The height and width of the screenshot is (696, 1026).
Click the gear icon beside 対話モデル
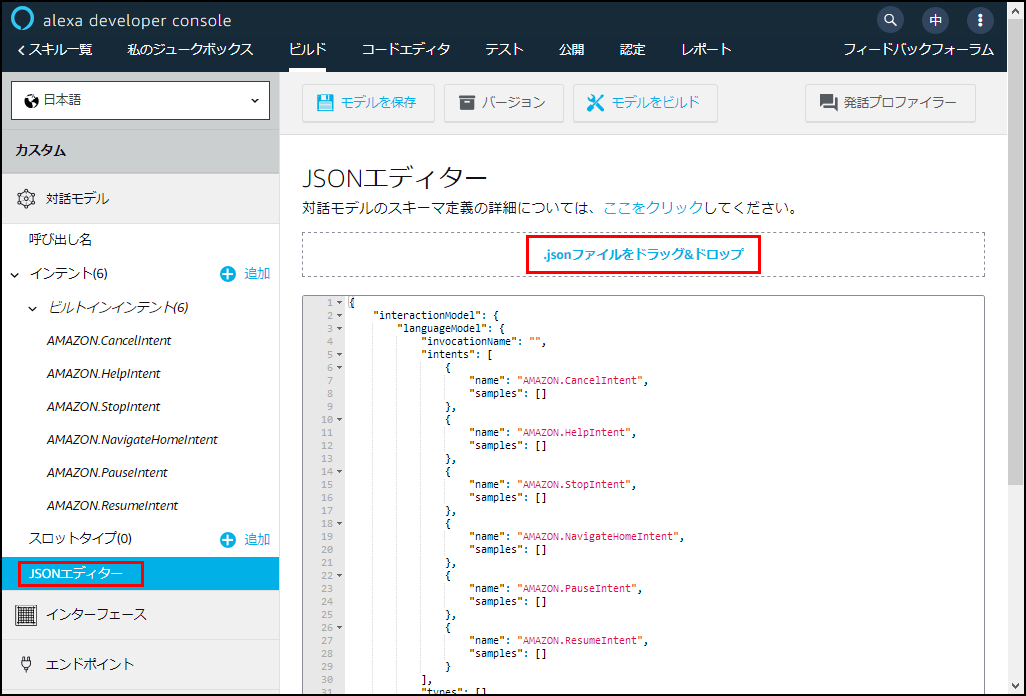pyautogui.click(x=26, y=198)
